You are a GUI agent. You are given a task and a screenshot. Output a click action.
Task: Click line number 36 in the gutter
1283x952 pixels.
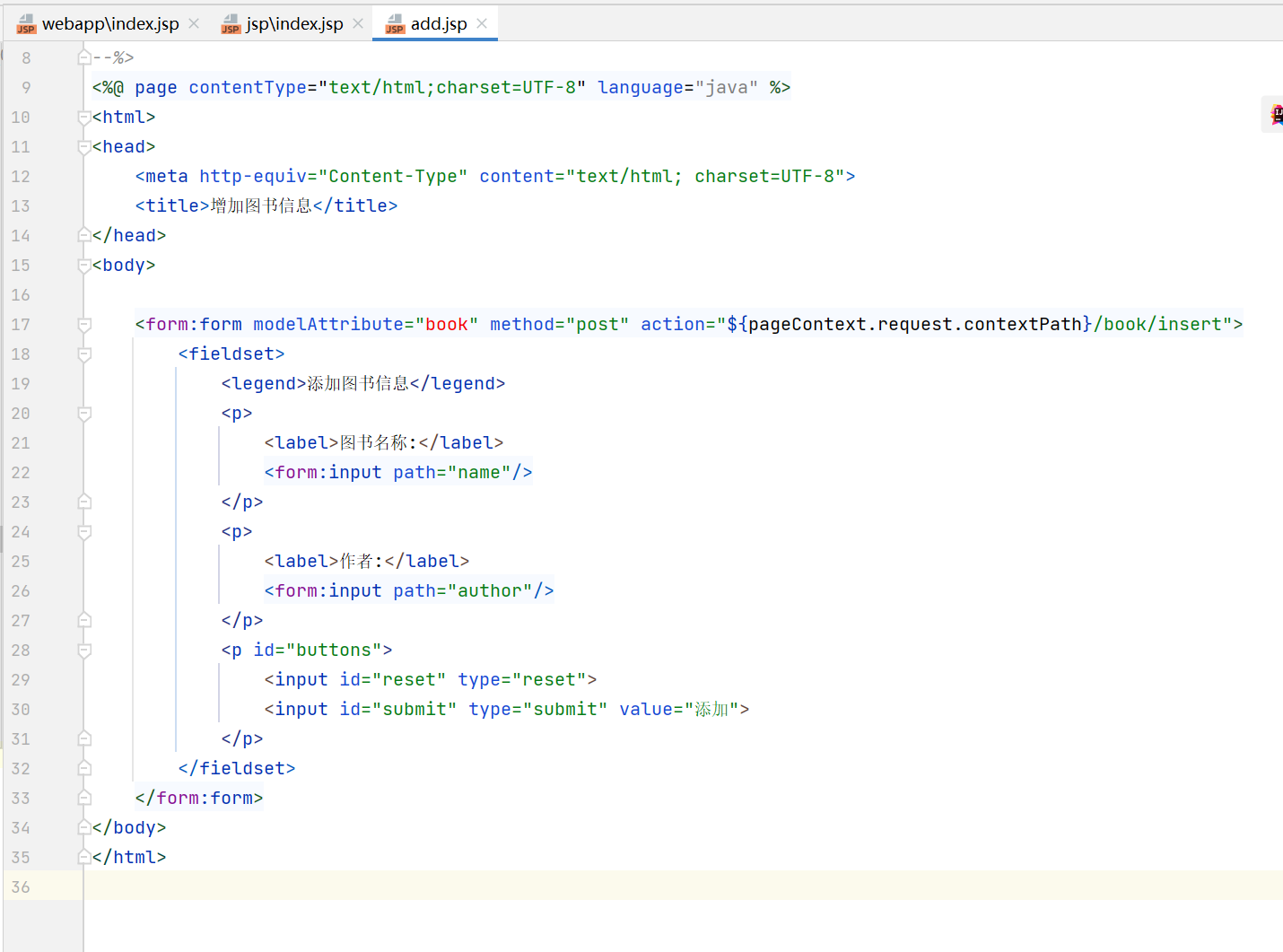pos(21,887)
